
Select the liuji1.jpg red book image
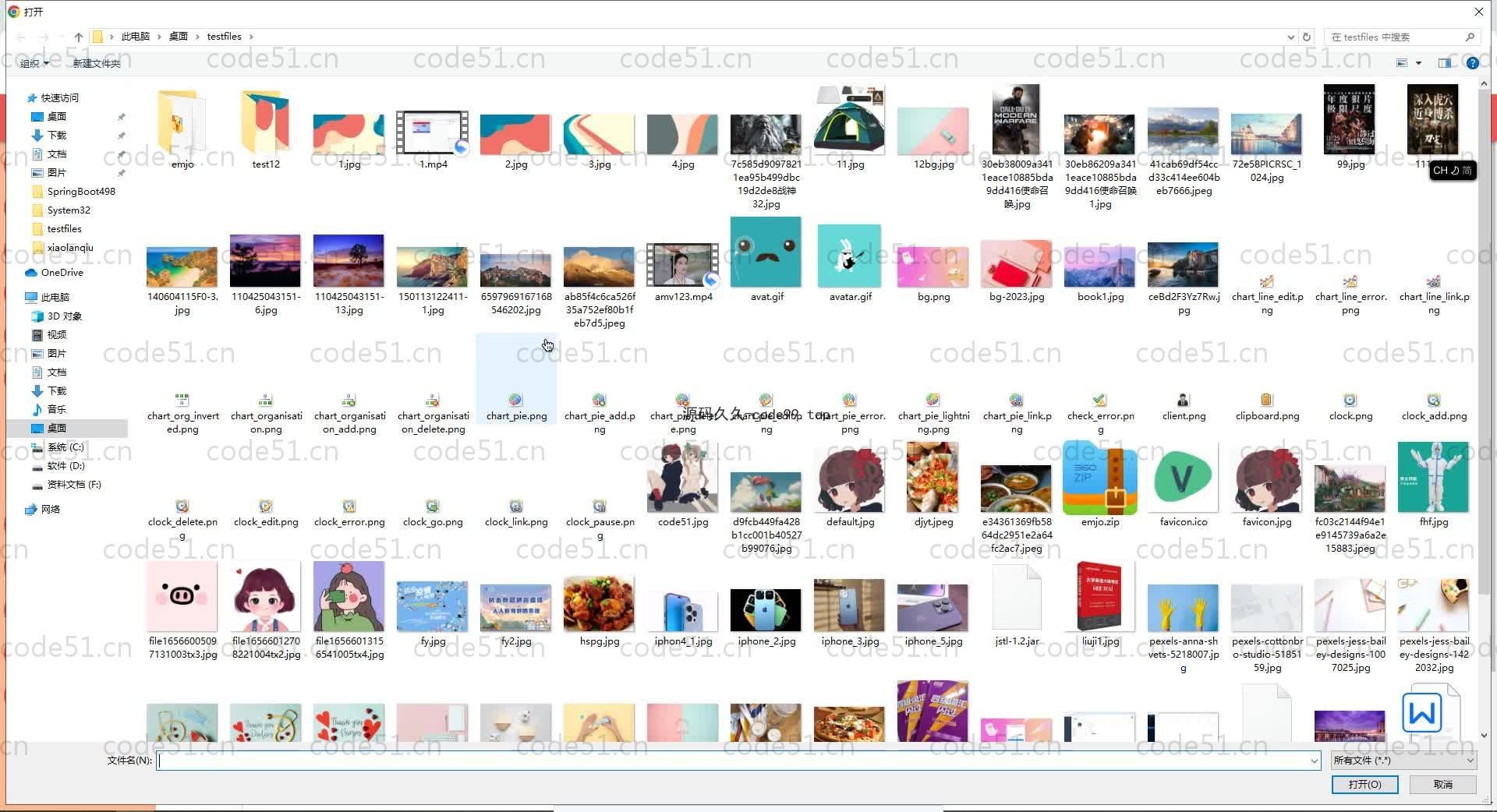point(1099,596)
